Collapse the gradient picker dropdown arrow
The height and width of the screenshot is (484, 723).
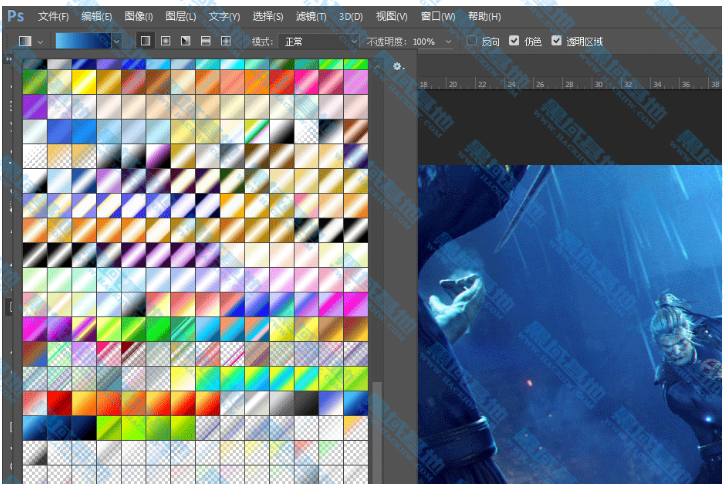[x=117, y=41]
